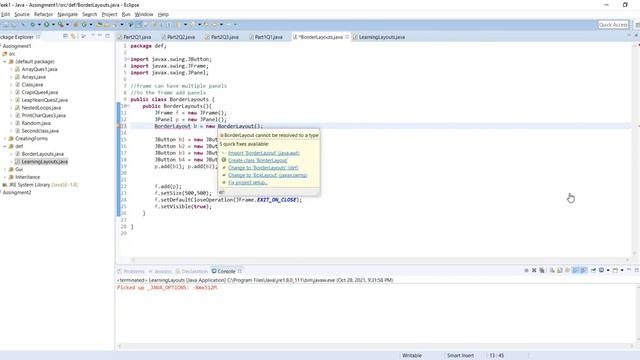
Task: Click Create class 'BorderLayout' quick fix
Action: 258,160
